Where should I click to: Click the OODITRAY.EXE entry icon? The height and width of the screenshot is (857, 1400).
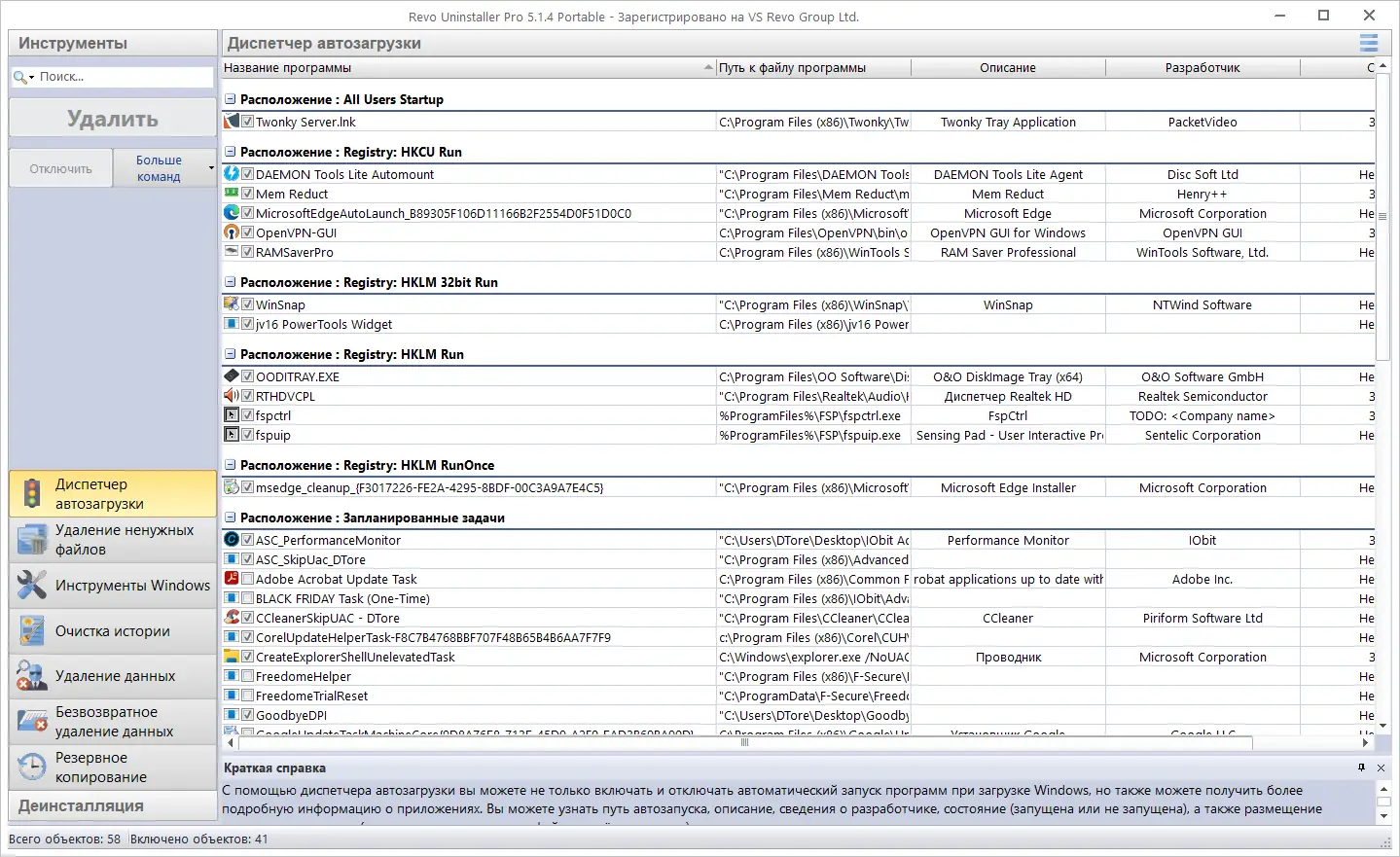(x=232, y=376)
